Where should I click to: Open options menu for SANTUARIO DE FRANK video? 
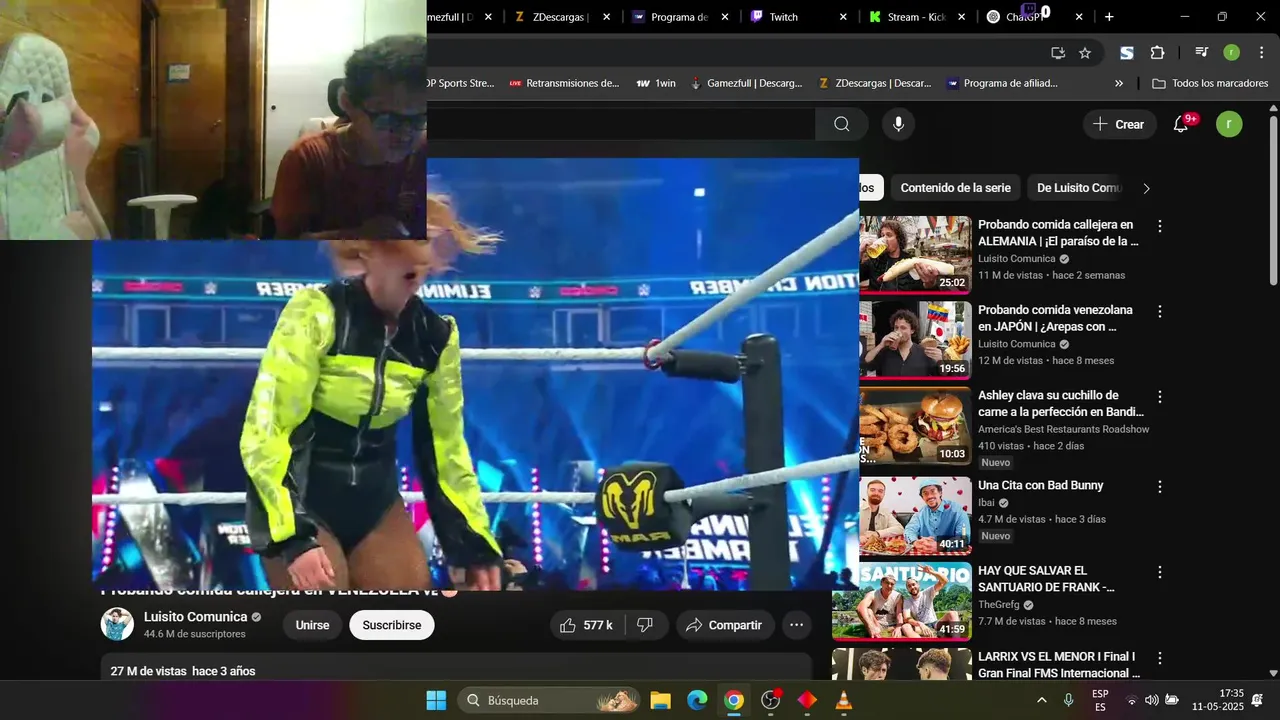pyautogui.click(x=1160, y=572)
